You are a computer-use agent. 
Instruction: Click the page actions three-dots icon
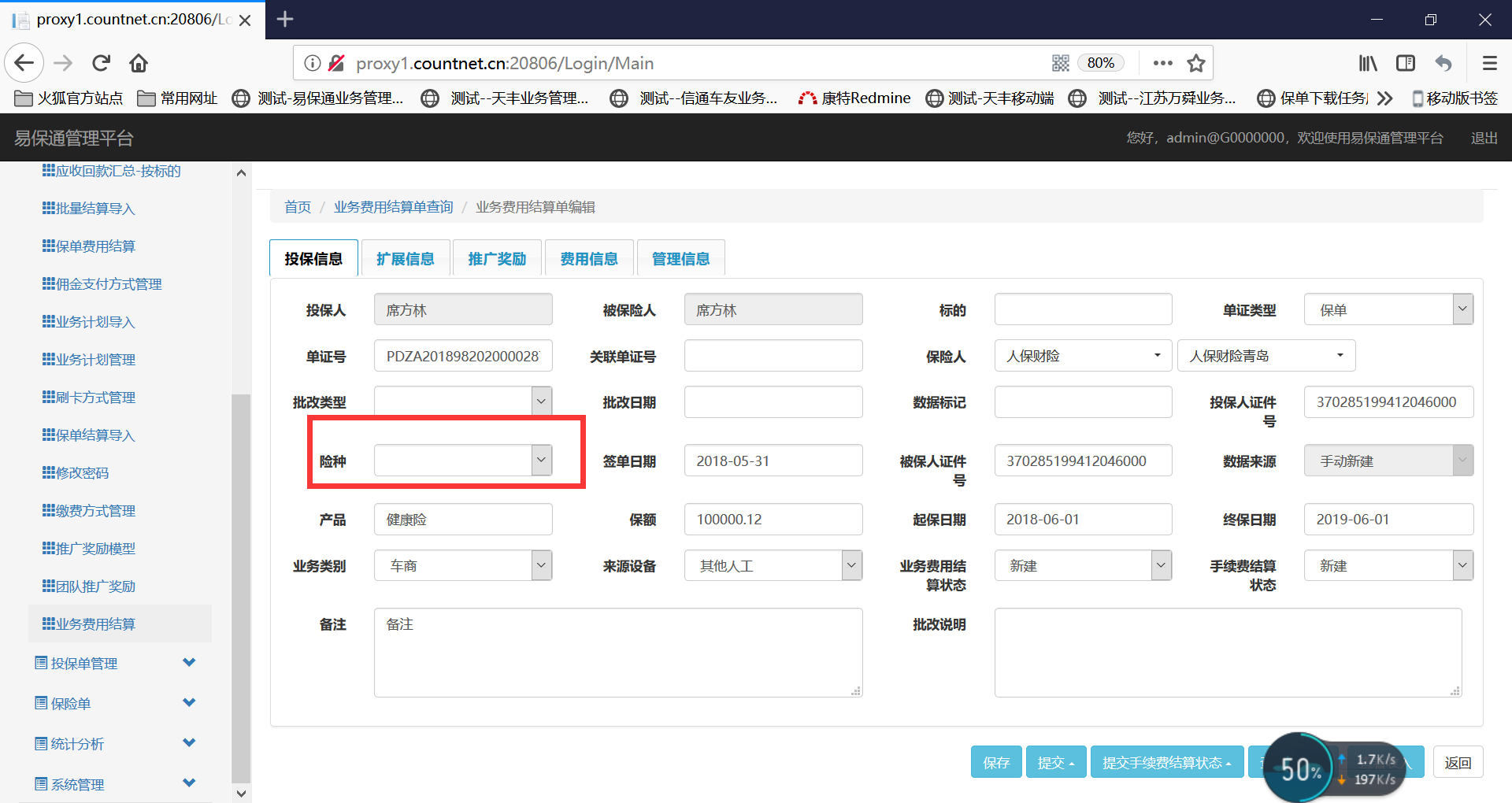1162,63
